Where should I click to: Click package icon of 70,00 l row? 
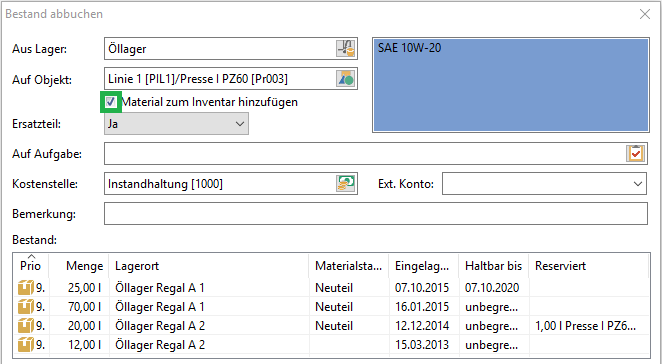[25, 307]
